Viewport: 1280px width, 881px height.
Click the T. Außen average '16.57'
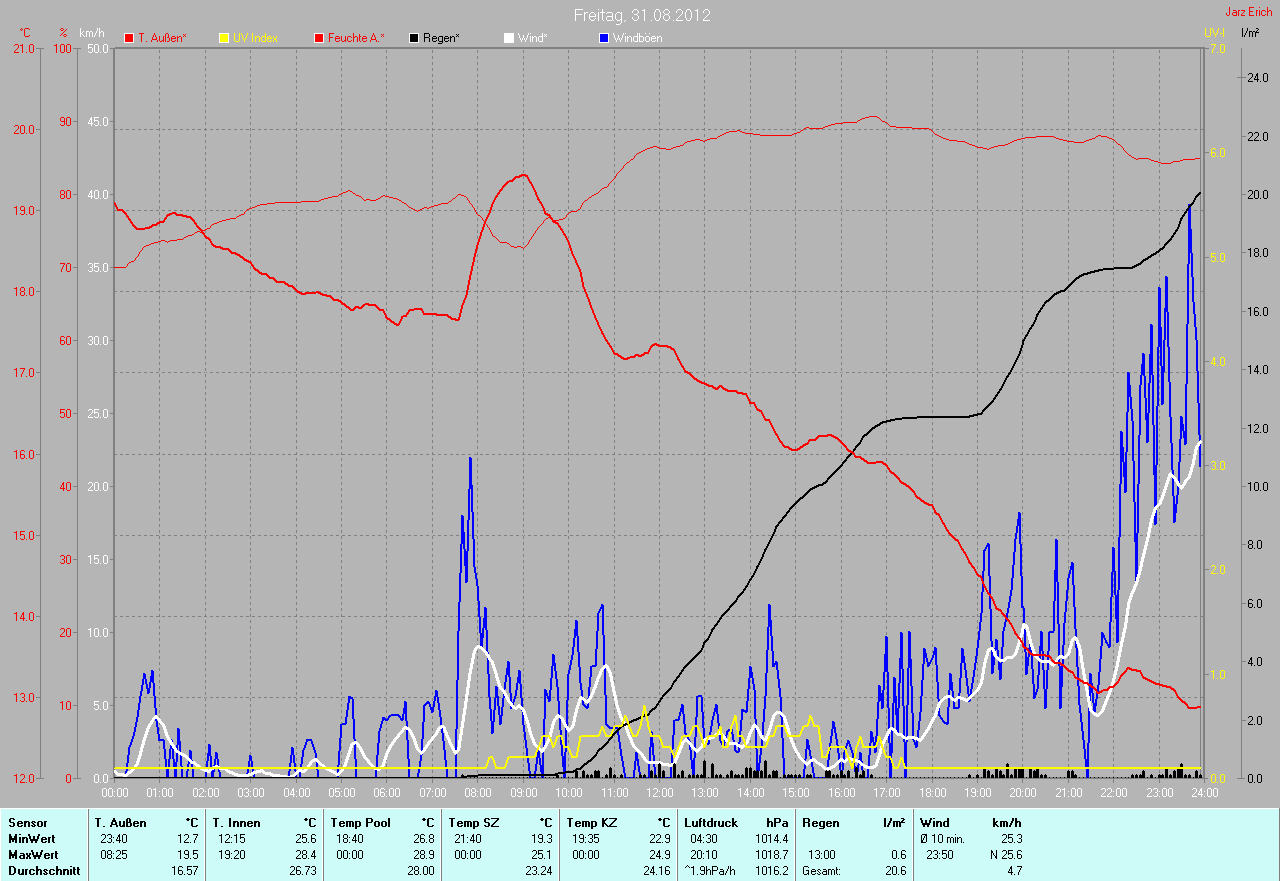pos(185,871)
